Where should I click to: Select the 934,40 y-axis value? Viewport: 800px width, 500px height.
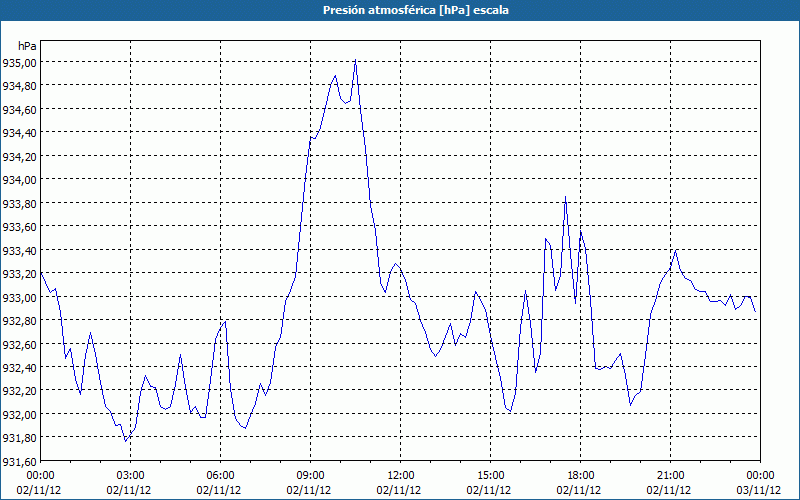pos(19,133)
